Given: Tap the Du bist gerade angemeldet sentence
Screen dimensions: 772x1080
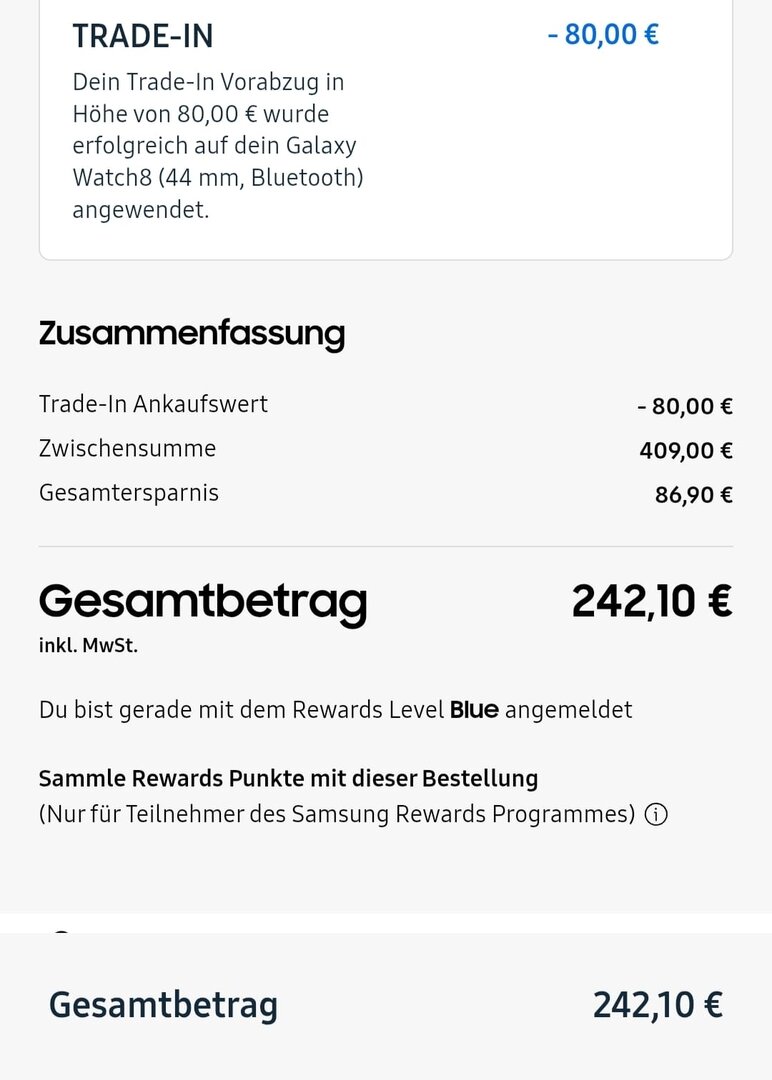Looking at the screenshot, I should (x=335, y=710).
